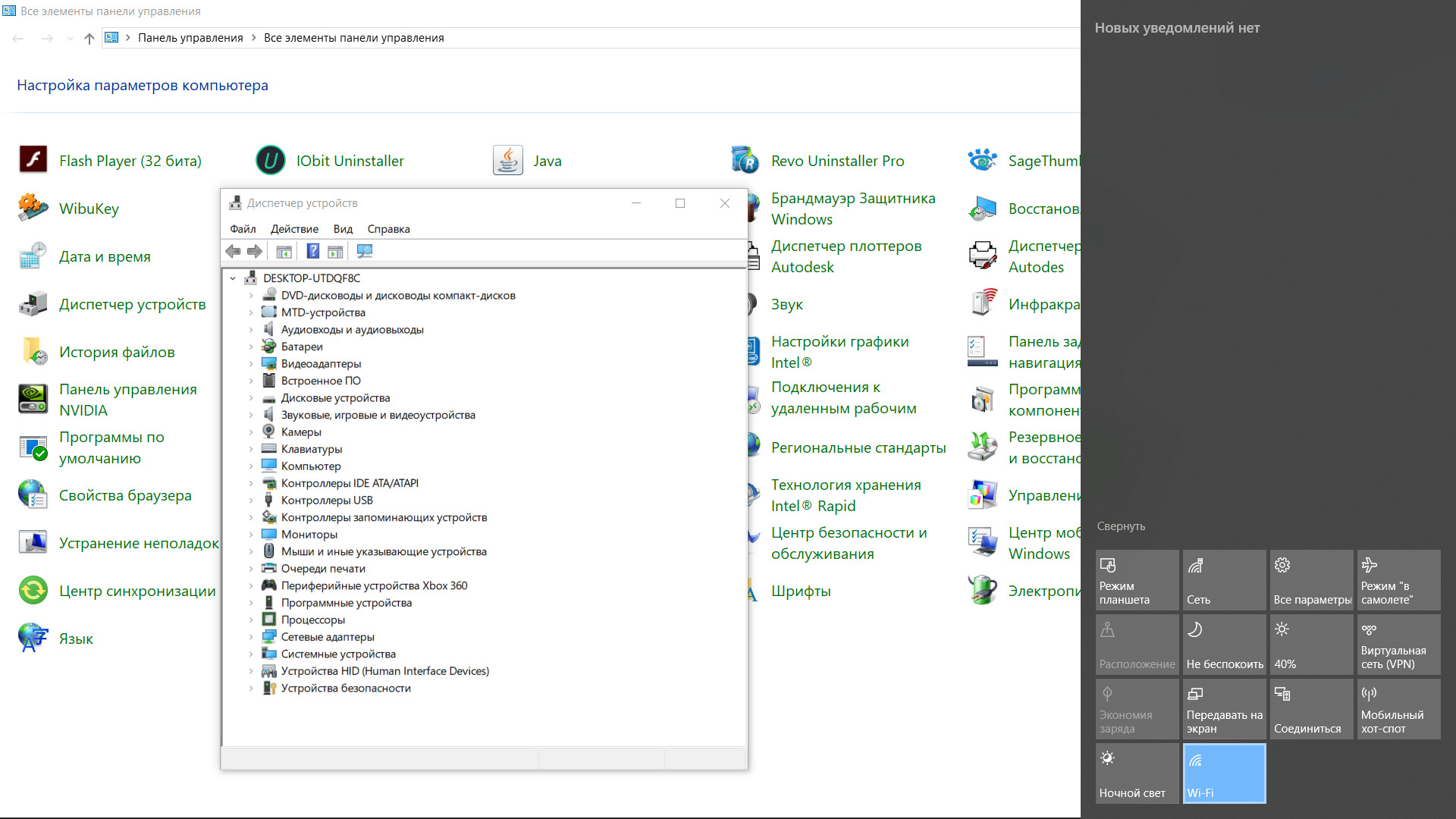1456x819 pixels.
Task: Click the Сеть quick action tile
Action: (x=1225, y=580)
